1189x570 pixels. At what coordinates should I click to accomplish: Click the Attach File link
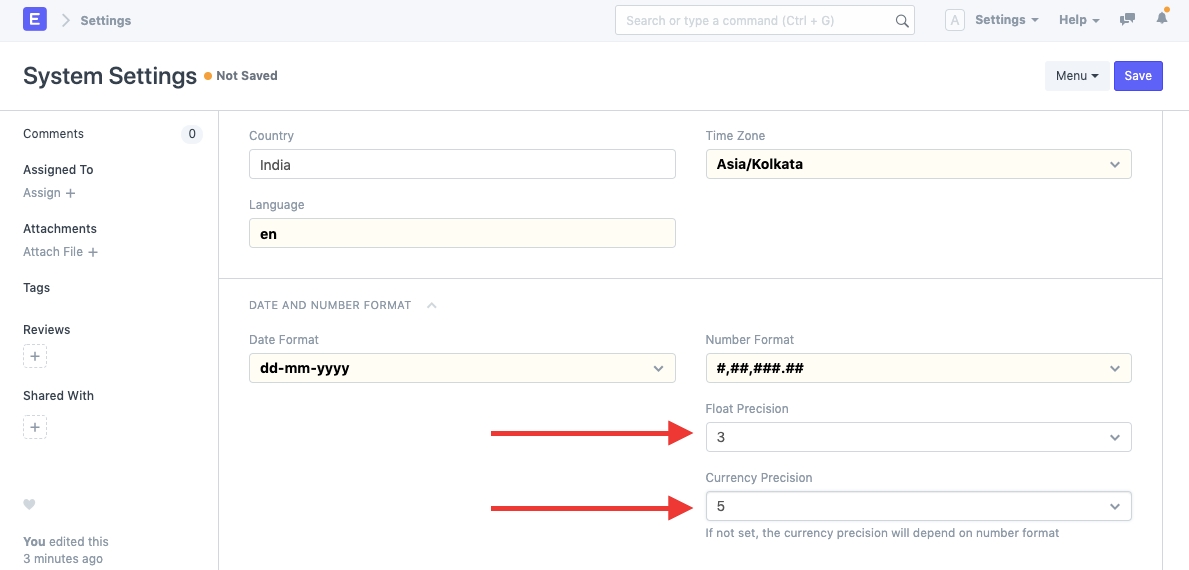[x=60, y=252]
